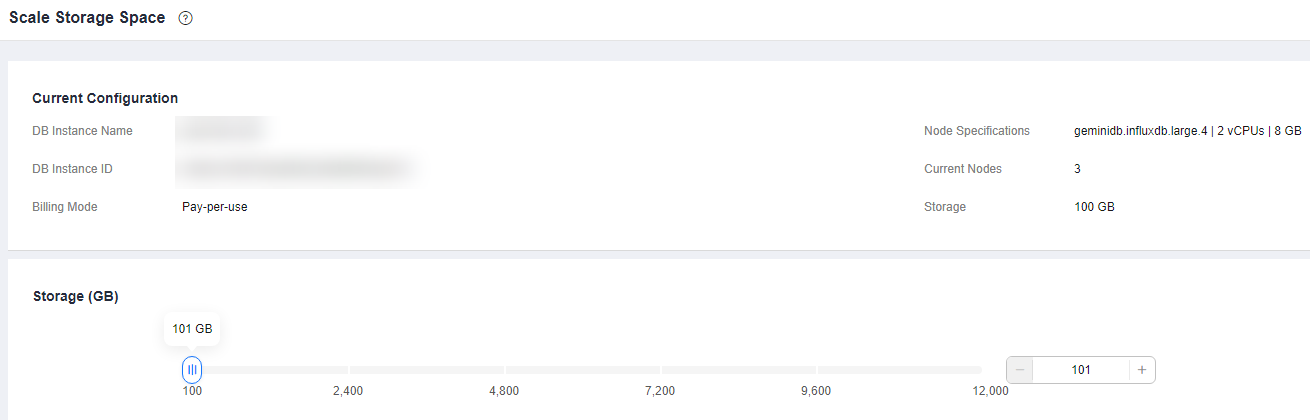Increase storage with the plus stepper button

click(1141, 370)
